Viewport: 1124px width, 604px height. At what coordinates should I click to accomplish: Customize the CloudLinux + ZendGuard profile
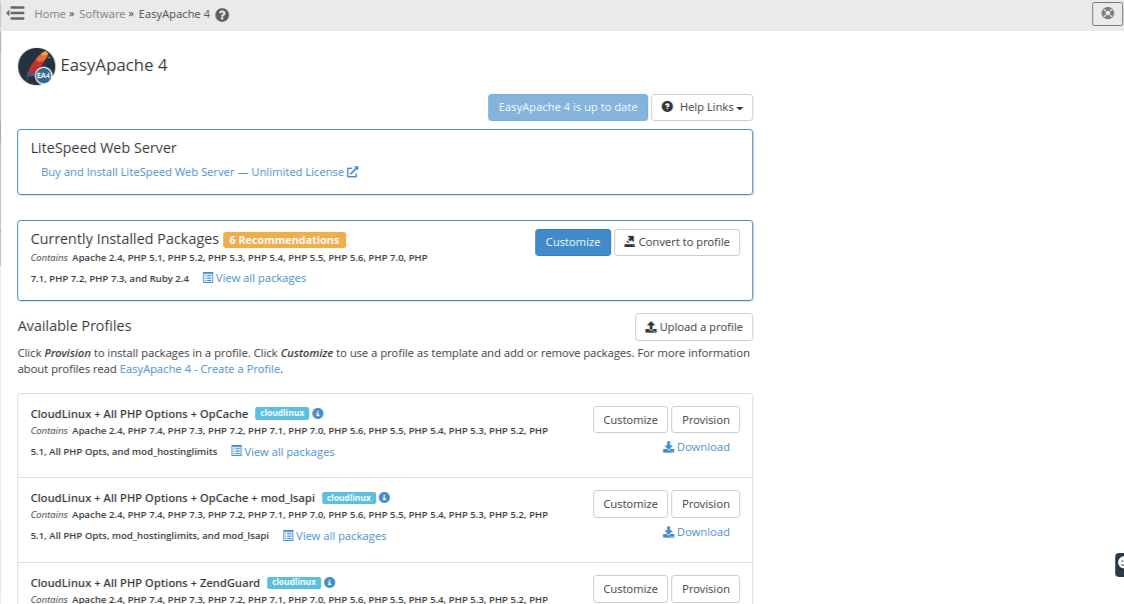[x=630, y=589]
